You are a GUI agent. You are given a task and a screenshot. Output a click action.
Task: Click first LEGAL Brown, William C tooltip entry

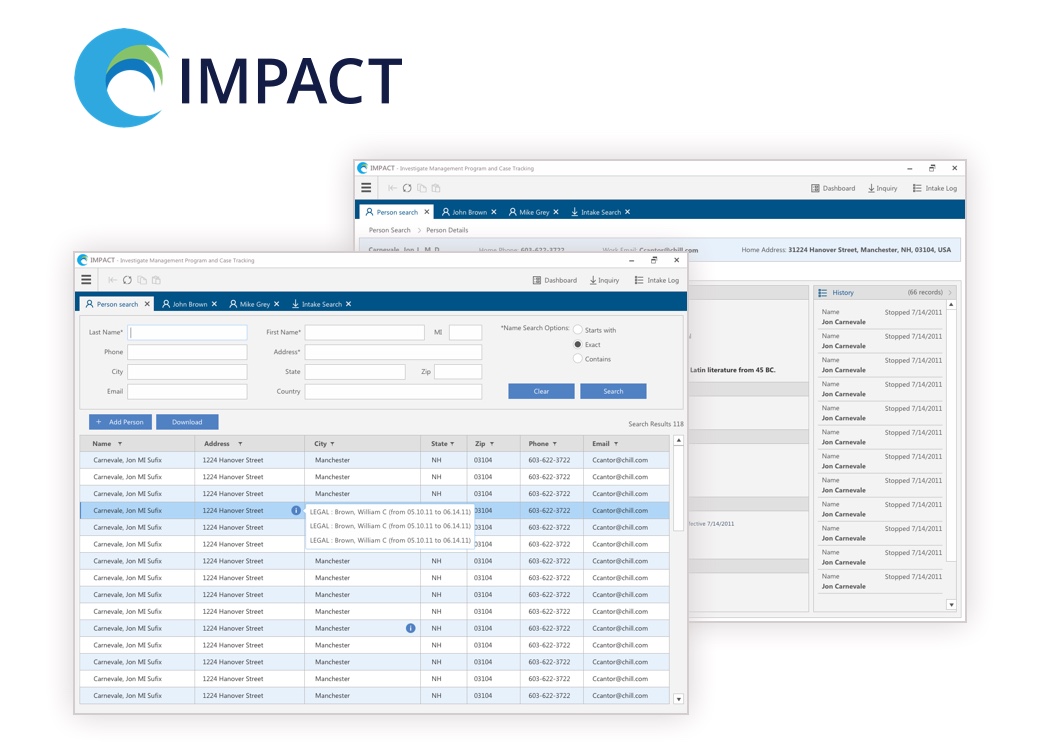390,512
